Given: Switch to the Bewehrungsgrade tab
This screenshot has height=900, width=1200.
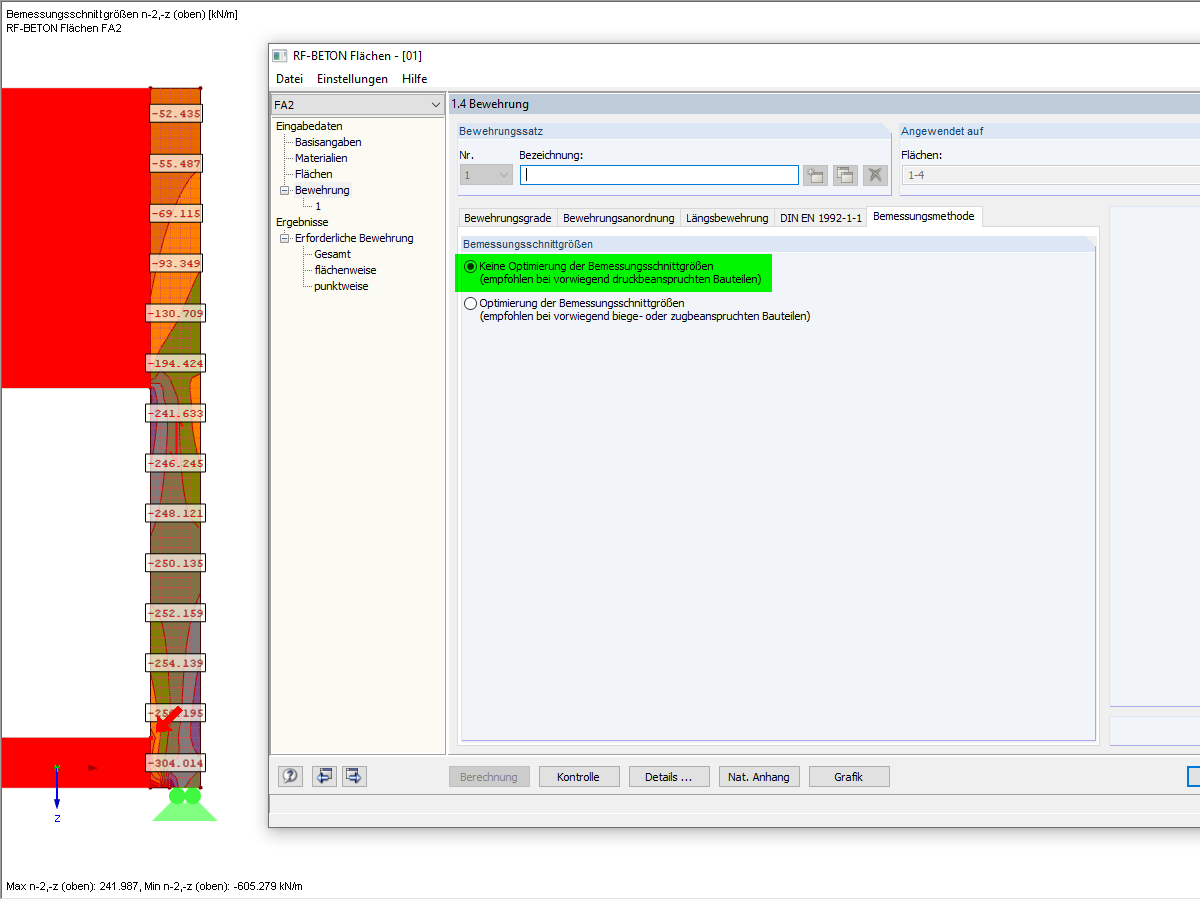Looking at the screenshot, I should tap(507, 218).
